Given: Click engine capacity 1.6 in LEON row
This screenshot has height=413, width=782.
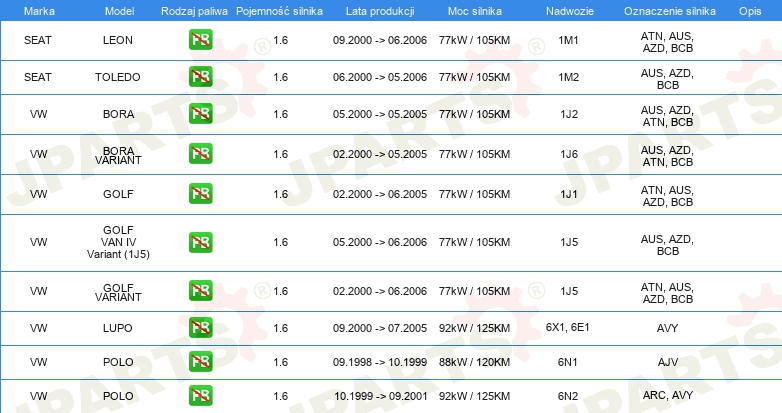Looking at the screenshot, I should click(x=280, y=40).
